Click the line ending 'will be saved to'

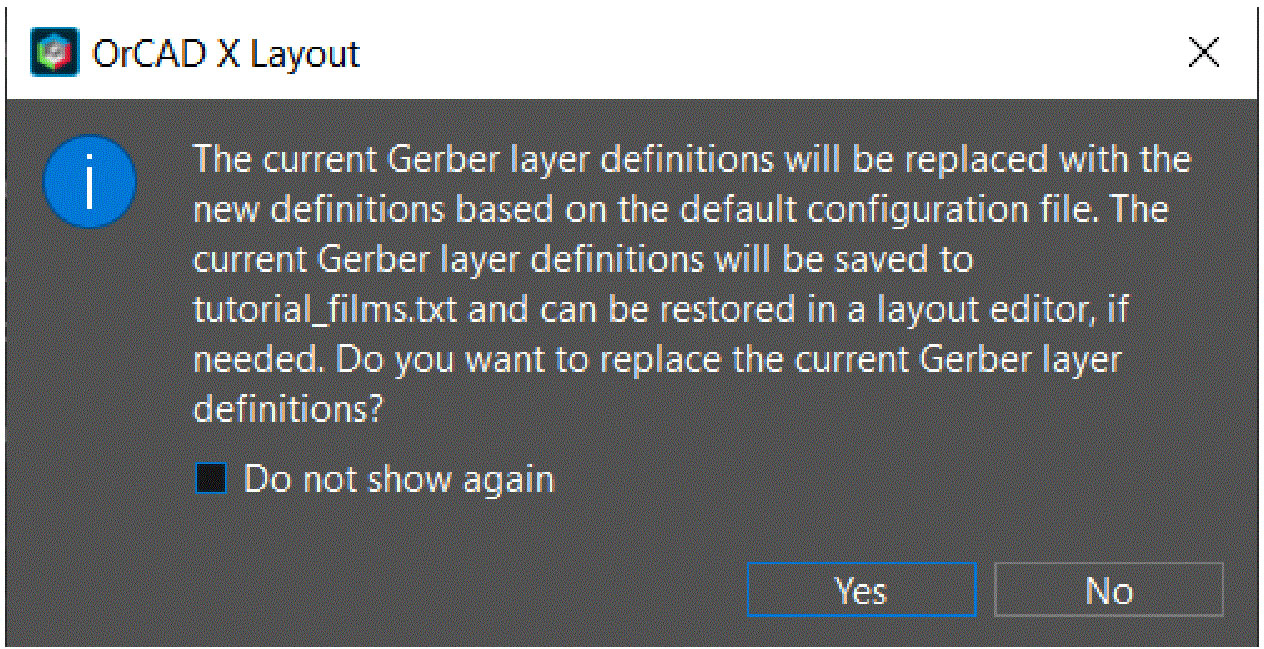pos(583,260)
